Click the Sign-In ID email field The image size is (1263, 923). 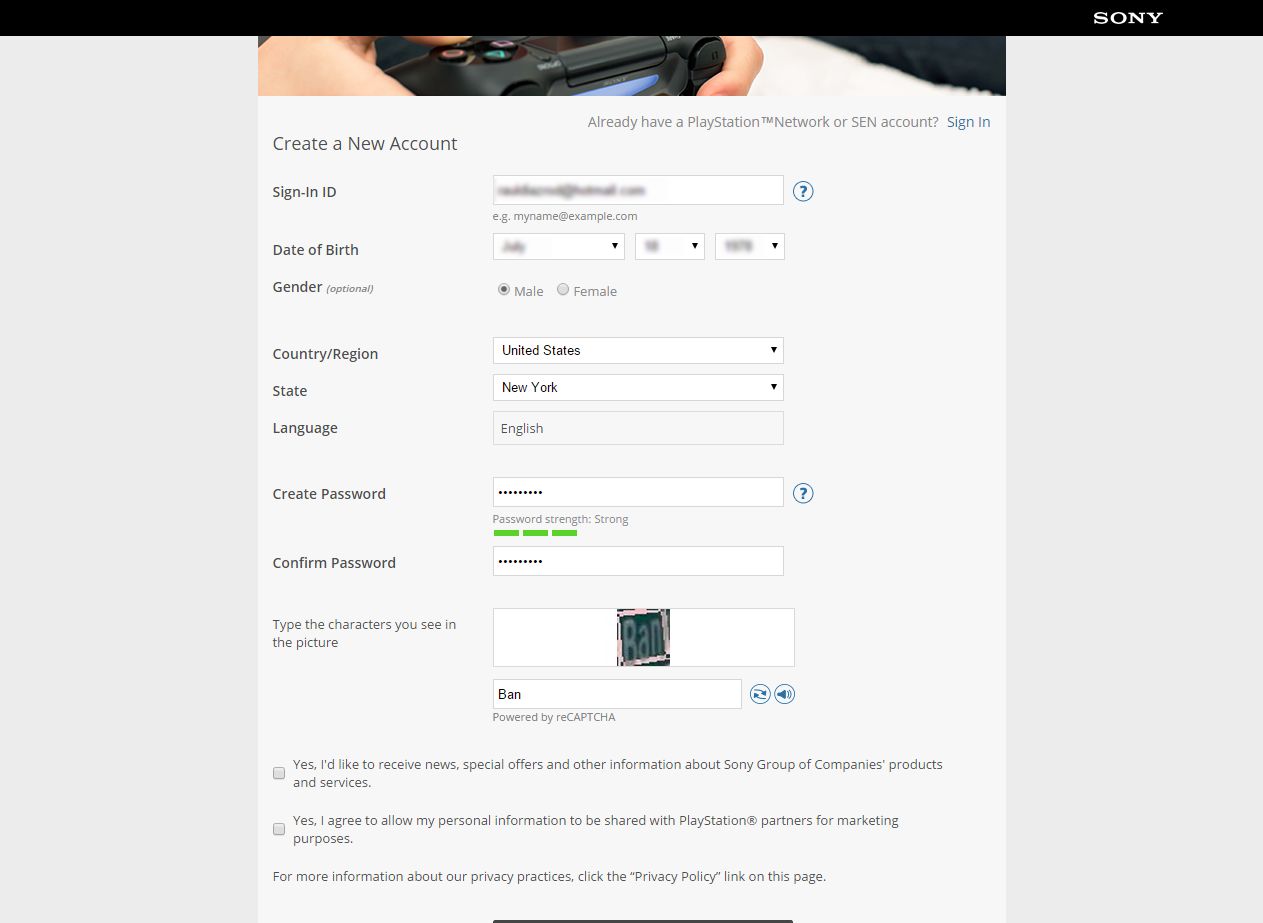coord(637,190)
